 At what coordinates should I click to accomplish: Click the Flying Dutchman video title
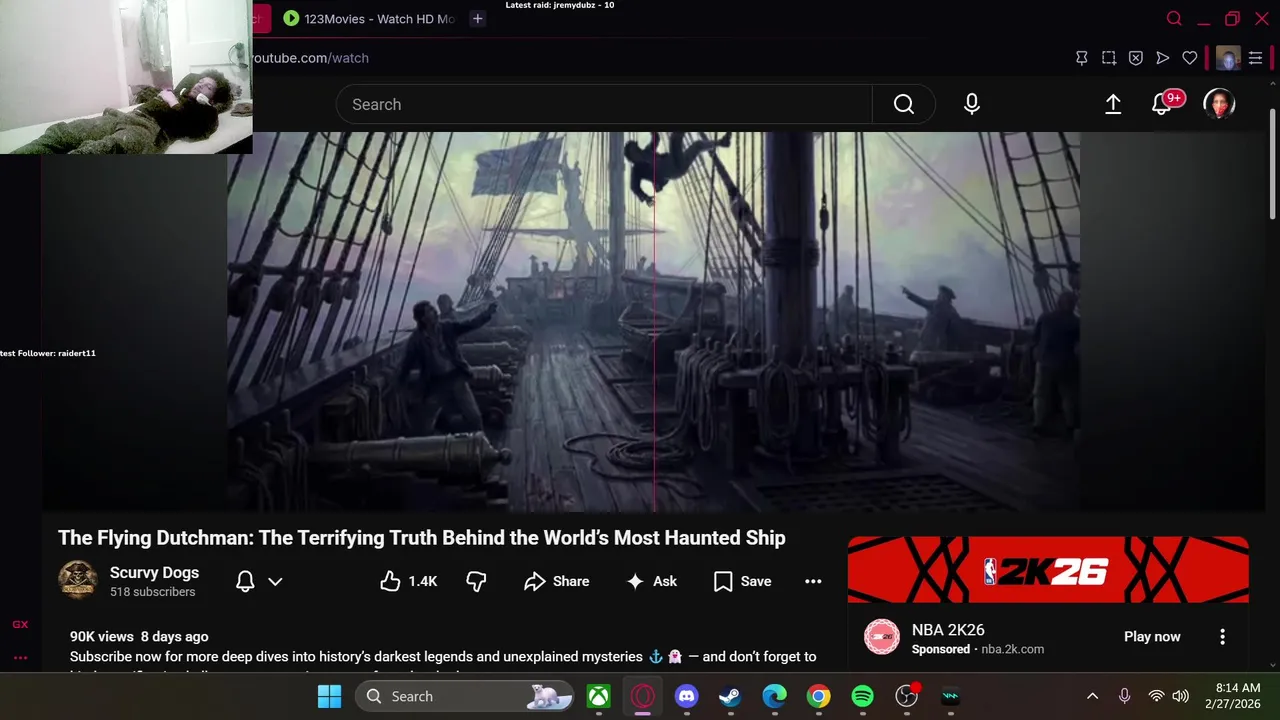pyautogui.click(x=422, y=538)
